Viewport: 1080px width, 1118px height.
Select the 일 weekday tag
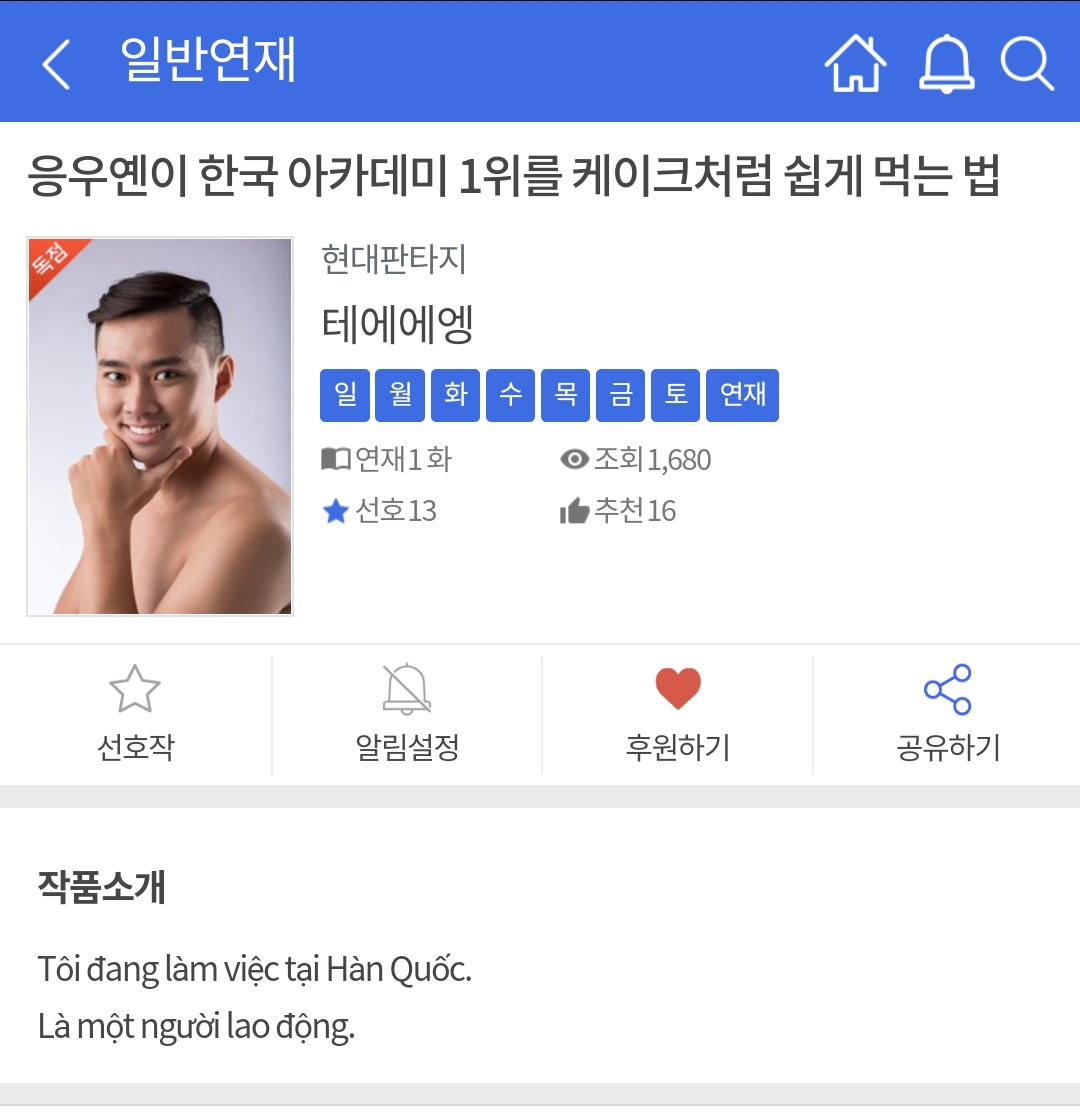pyautogui.click(x=345, y=395)
